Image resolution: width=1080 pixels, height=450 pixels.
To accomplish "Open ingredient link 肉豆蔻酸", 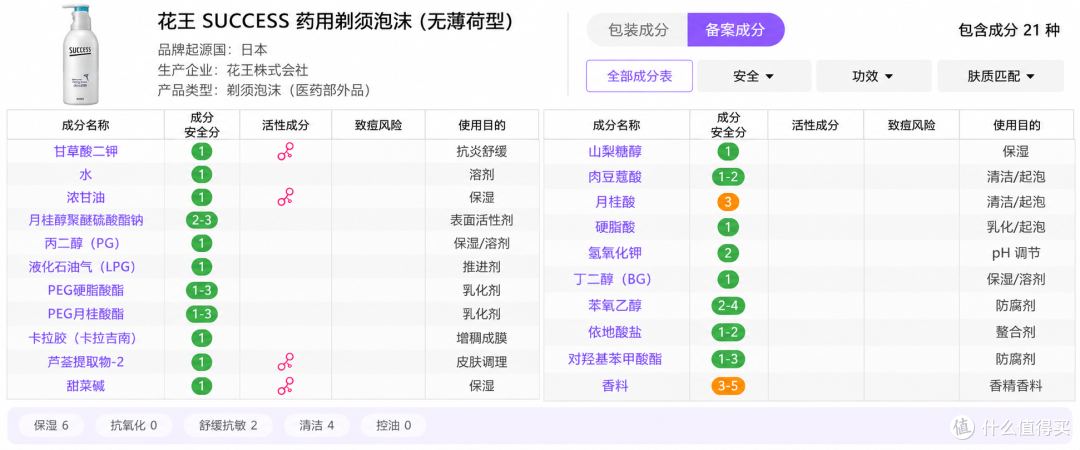I will (x=615, y=176).
